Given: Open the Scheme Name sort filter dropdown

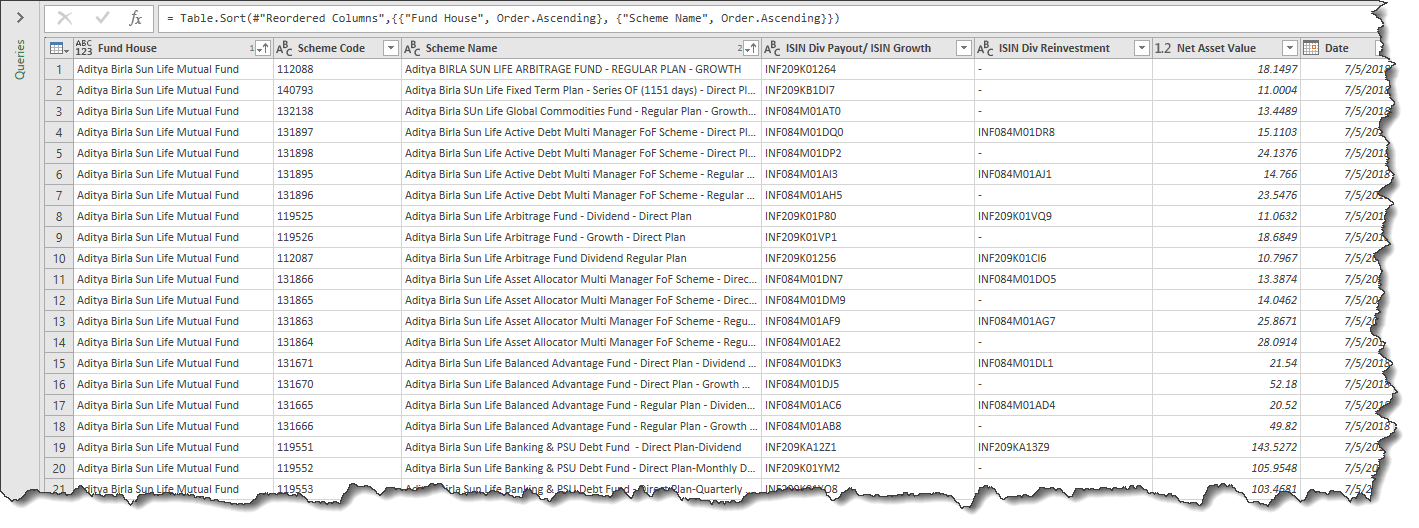Looking at the screenshot, I should [748, 48].
